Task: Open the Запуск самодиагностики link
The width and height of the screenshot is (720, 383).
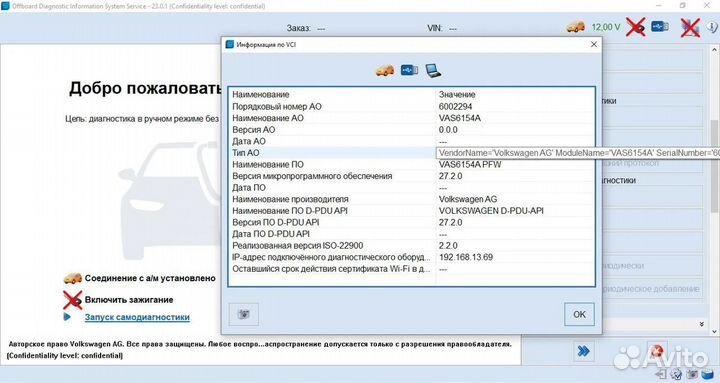Action: click(137, 317)
